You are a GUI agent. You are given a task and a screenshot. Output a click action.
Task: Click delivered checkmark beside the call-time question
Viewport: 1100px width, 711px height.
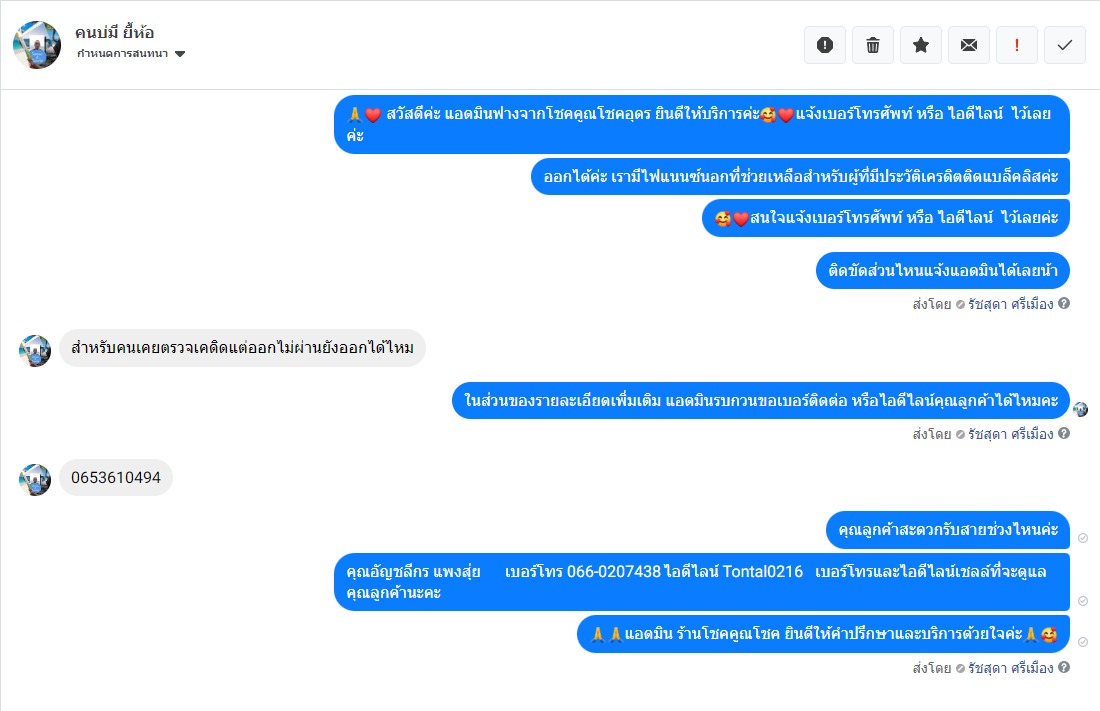coord(1083,538)
